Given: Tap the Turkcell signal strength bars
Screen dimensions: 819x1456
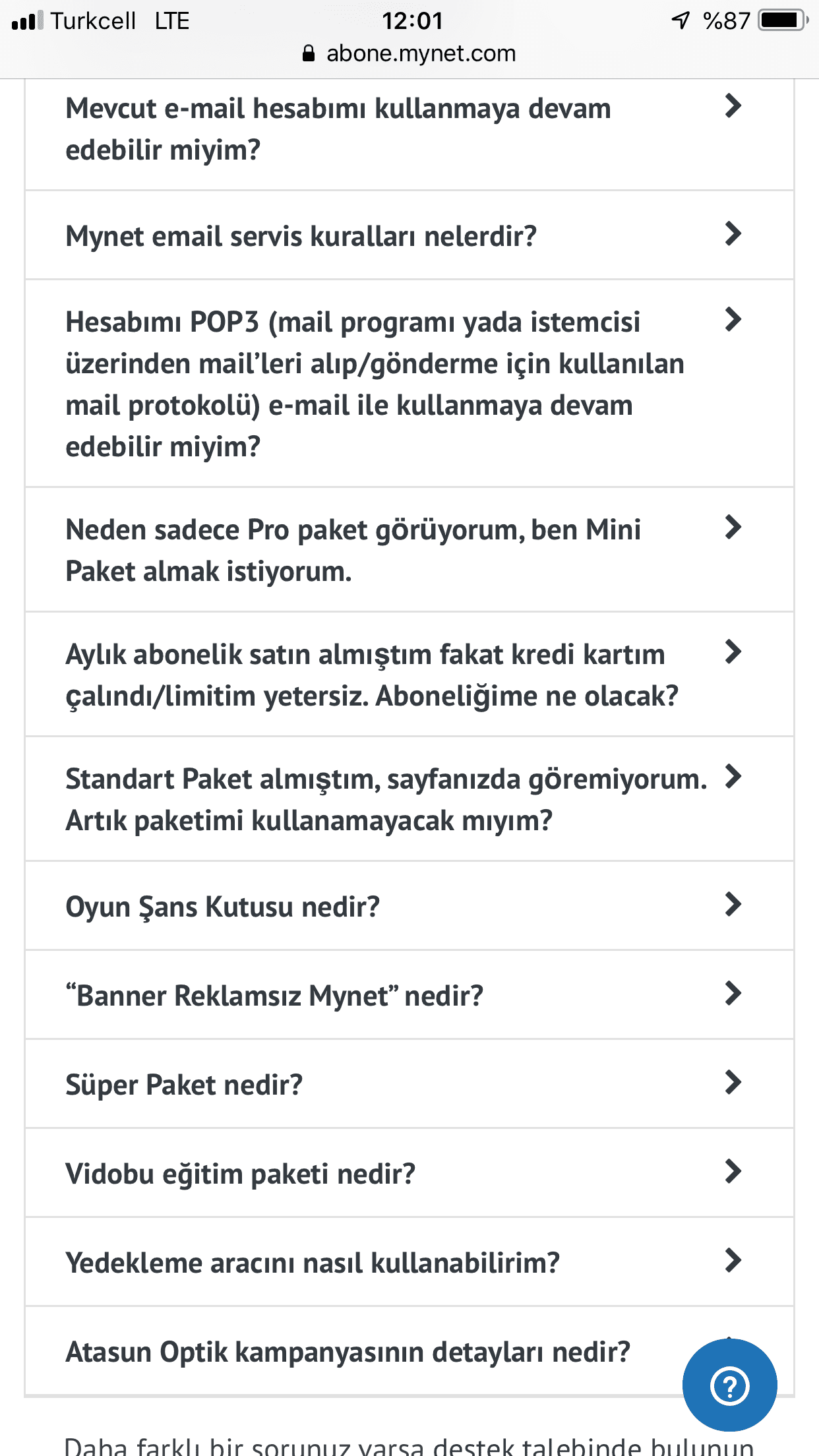Looking at the screenshot, I should 28,20.
